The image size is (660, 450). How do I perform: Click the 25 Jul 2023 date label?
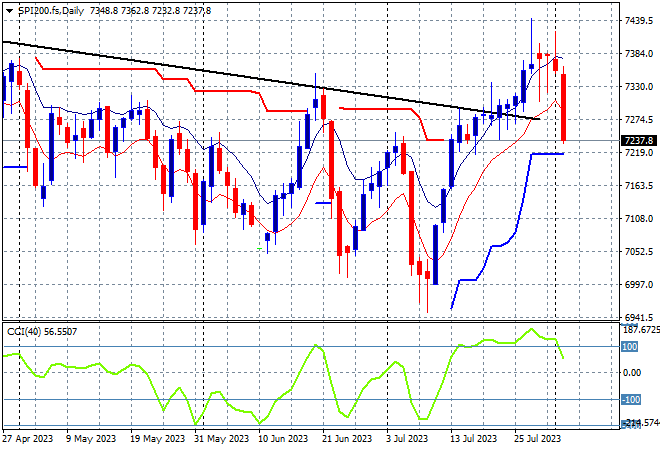[538, 439]
